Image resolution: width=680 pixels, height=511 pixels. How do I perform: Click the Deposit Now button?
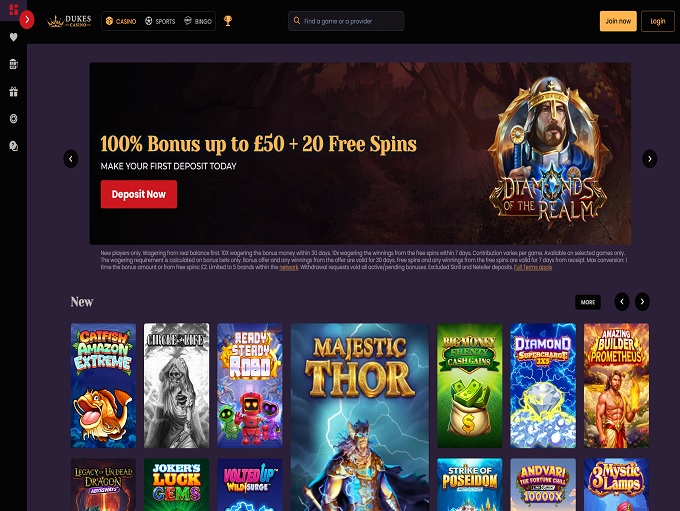coord(139,194)
